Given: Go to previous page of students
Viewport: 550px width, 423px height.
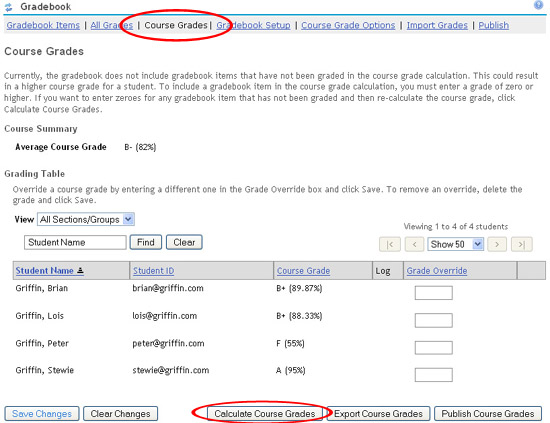Looking at the screenshot, I should click(414, 244).
